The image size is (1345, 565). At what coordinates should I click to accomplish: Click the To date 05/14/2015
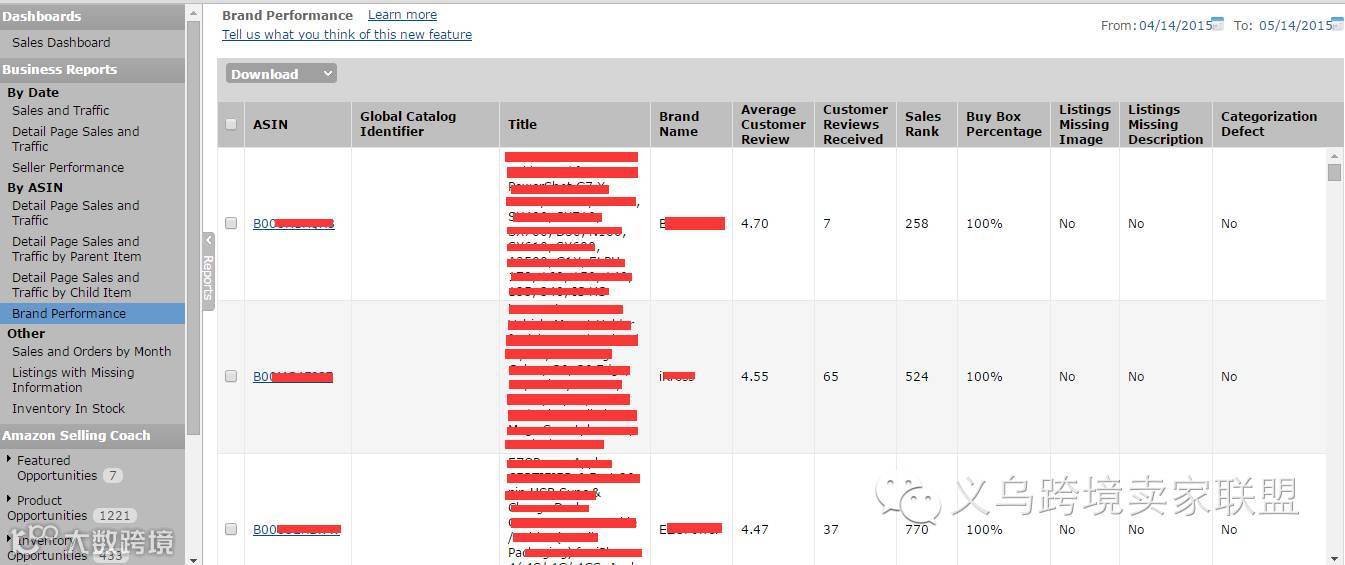[1295, 25]
